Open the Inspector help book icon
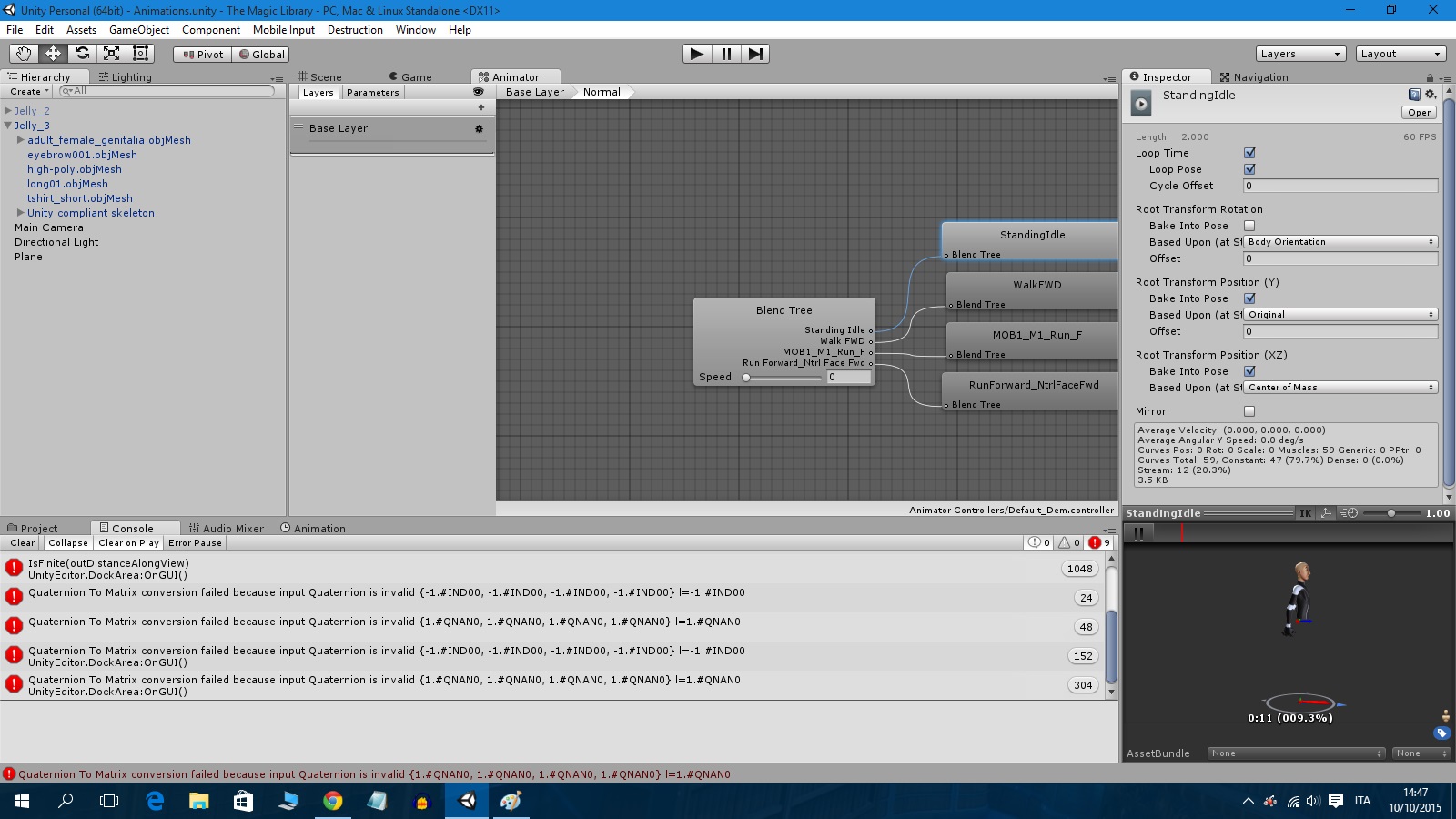Viewport: 1456px width, 819px height. pos(1414,95)
